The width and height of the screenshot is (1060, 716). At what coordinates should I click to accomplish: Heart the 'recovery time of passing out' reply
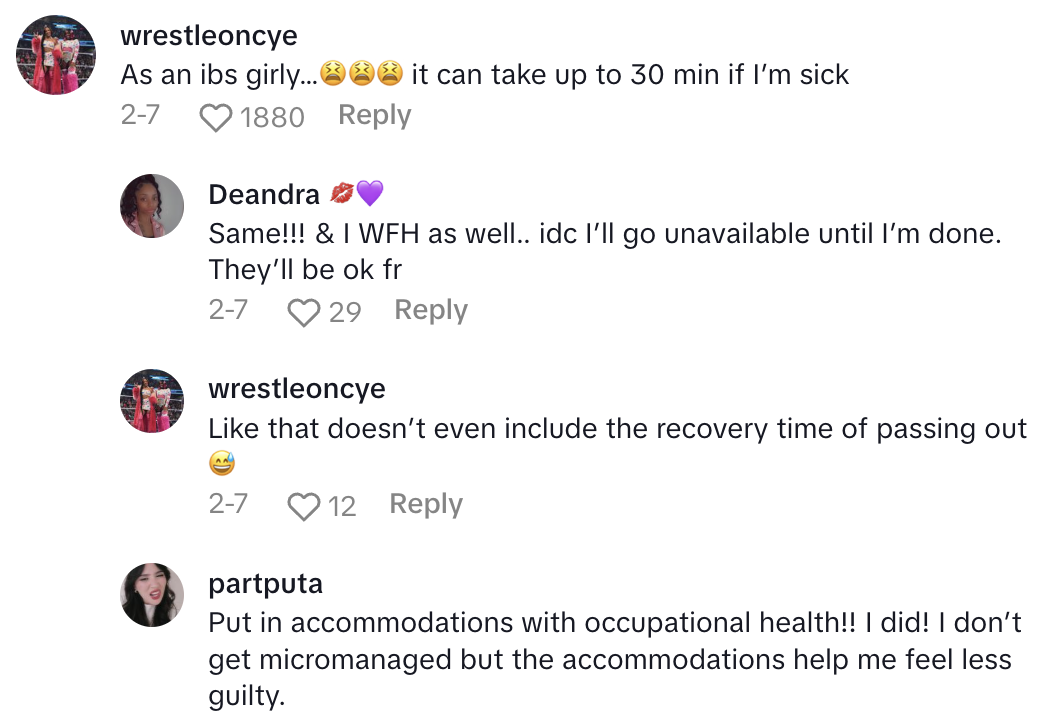304,507
